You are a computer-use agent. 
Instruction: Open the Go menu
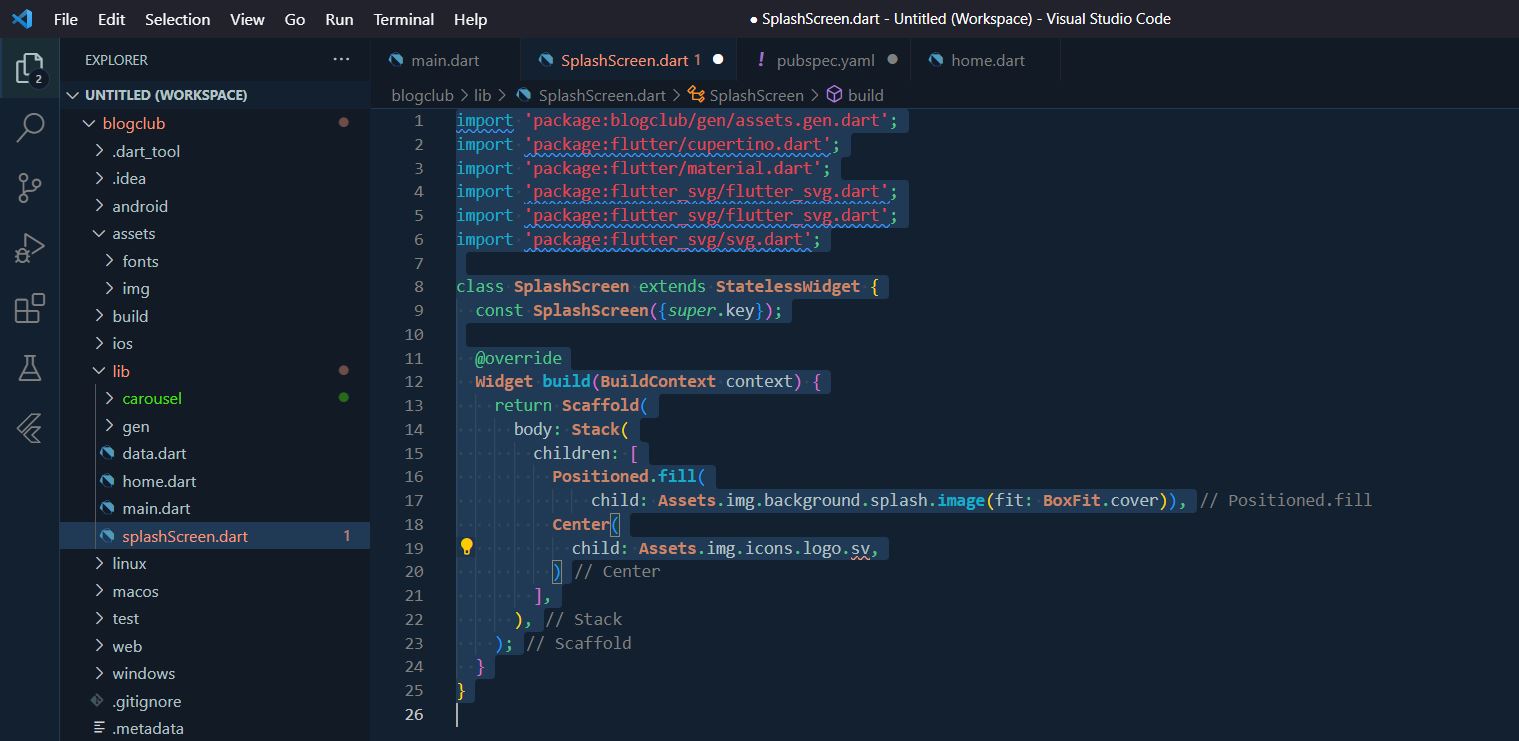pyautogui.click(x=295, y=19)
